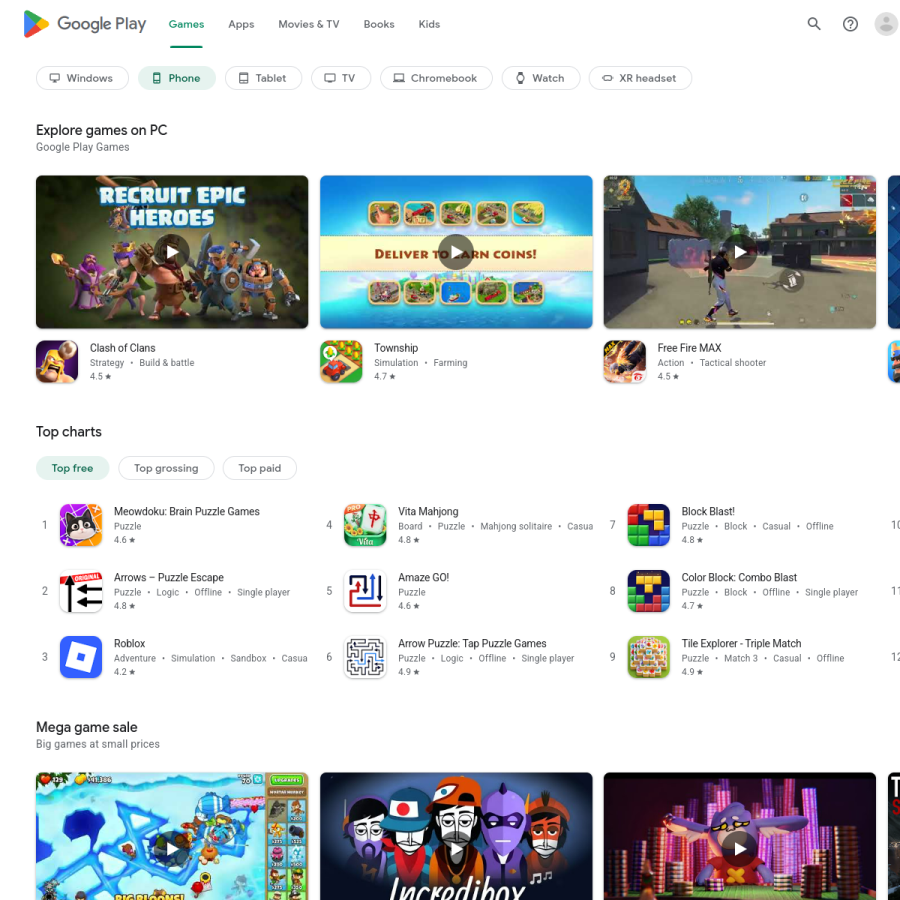
Task: Open the Vita Mahjong app icon
Action: click(365, 525)
